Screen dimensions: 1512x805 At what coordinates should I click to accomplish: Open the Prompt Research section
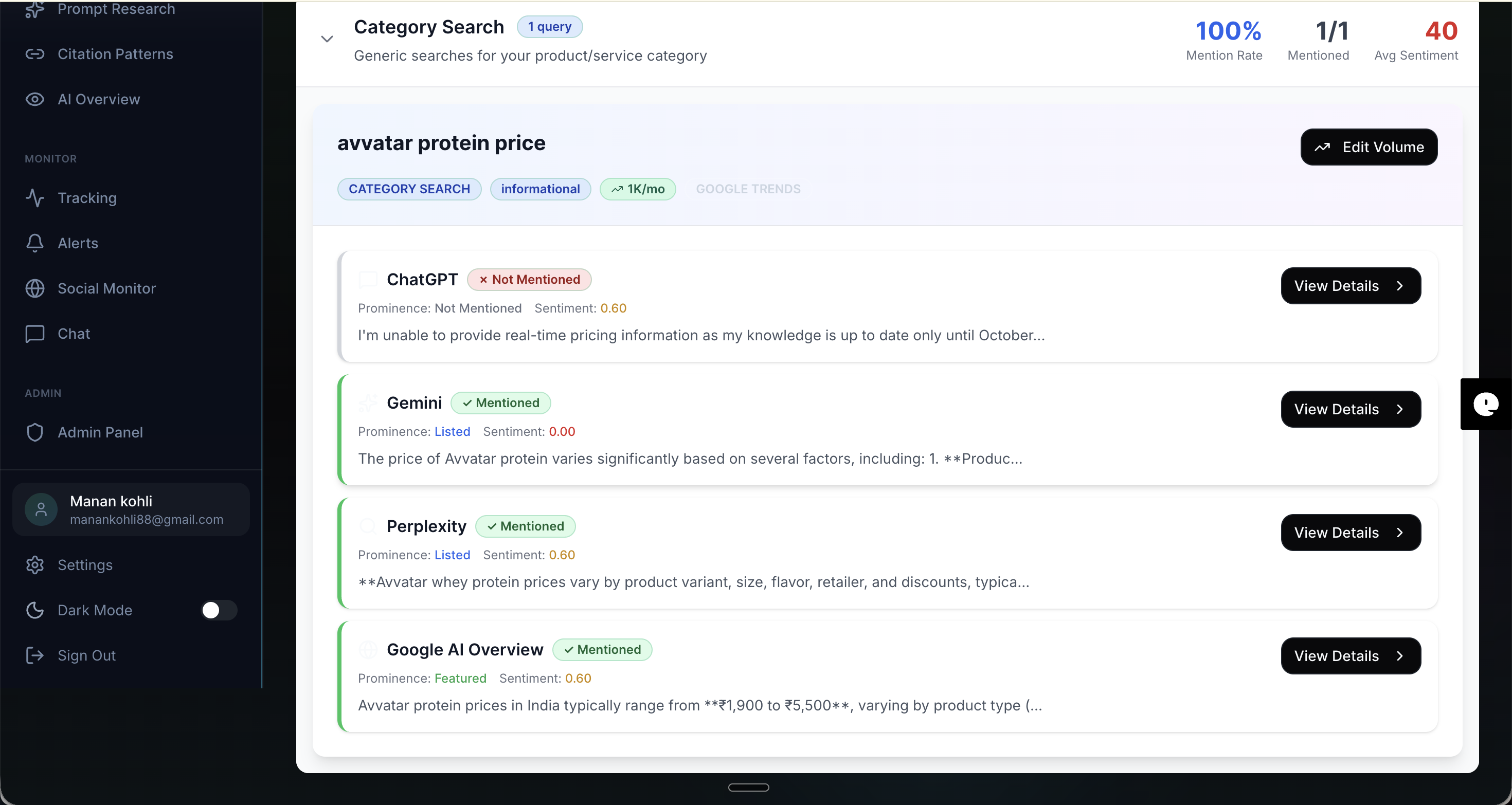coord(116,9)
